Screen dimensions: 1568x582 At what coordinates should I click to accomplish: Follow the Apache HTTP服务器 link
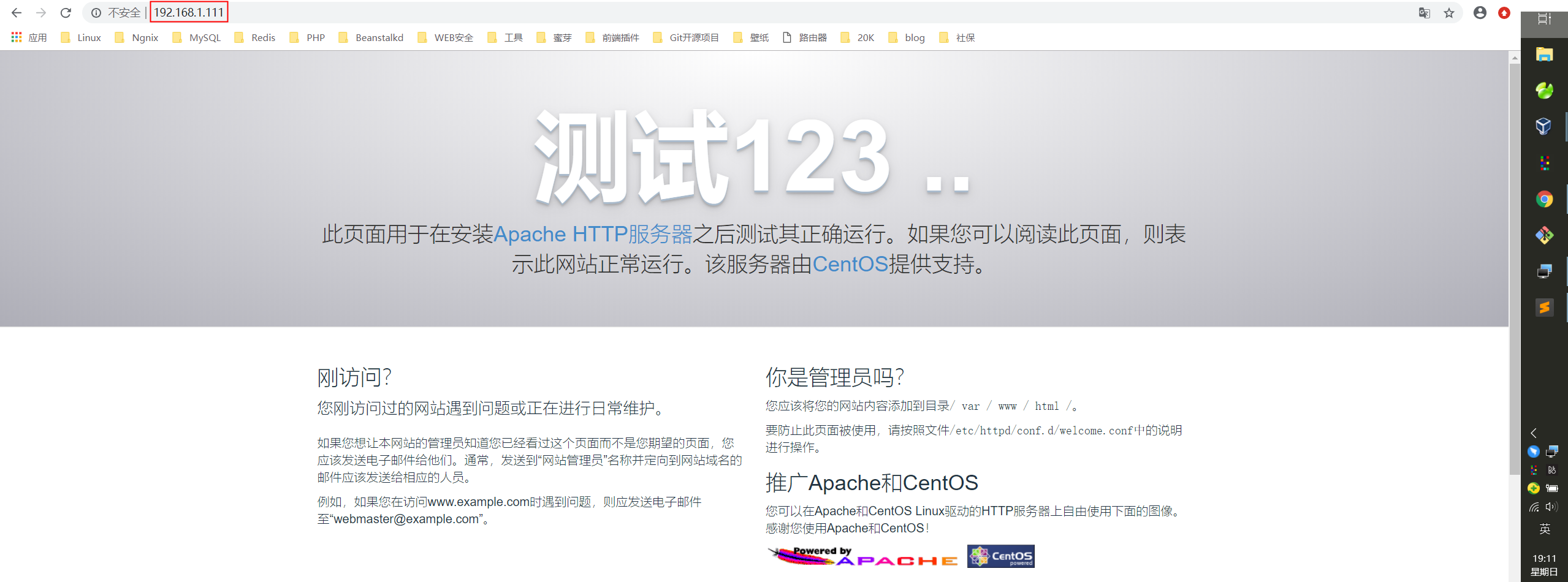[593, 234]
